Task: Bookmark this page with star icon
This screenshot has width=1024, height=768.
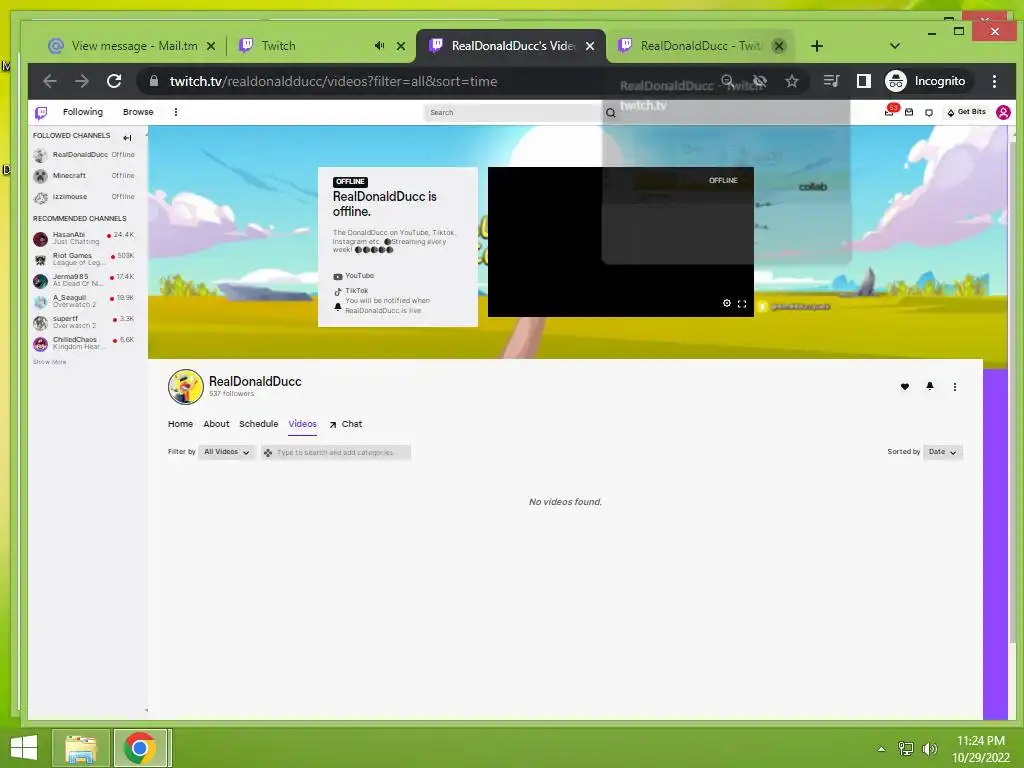Action: tap(792, 81)
